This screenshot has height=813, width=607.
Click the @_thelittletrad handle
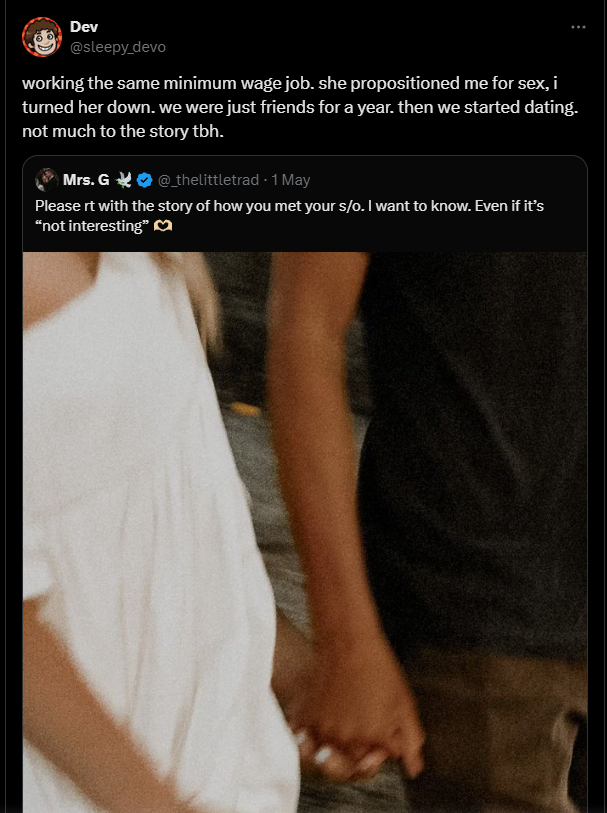pyautogui.click(x=208, y=180)
